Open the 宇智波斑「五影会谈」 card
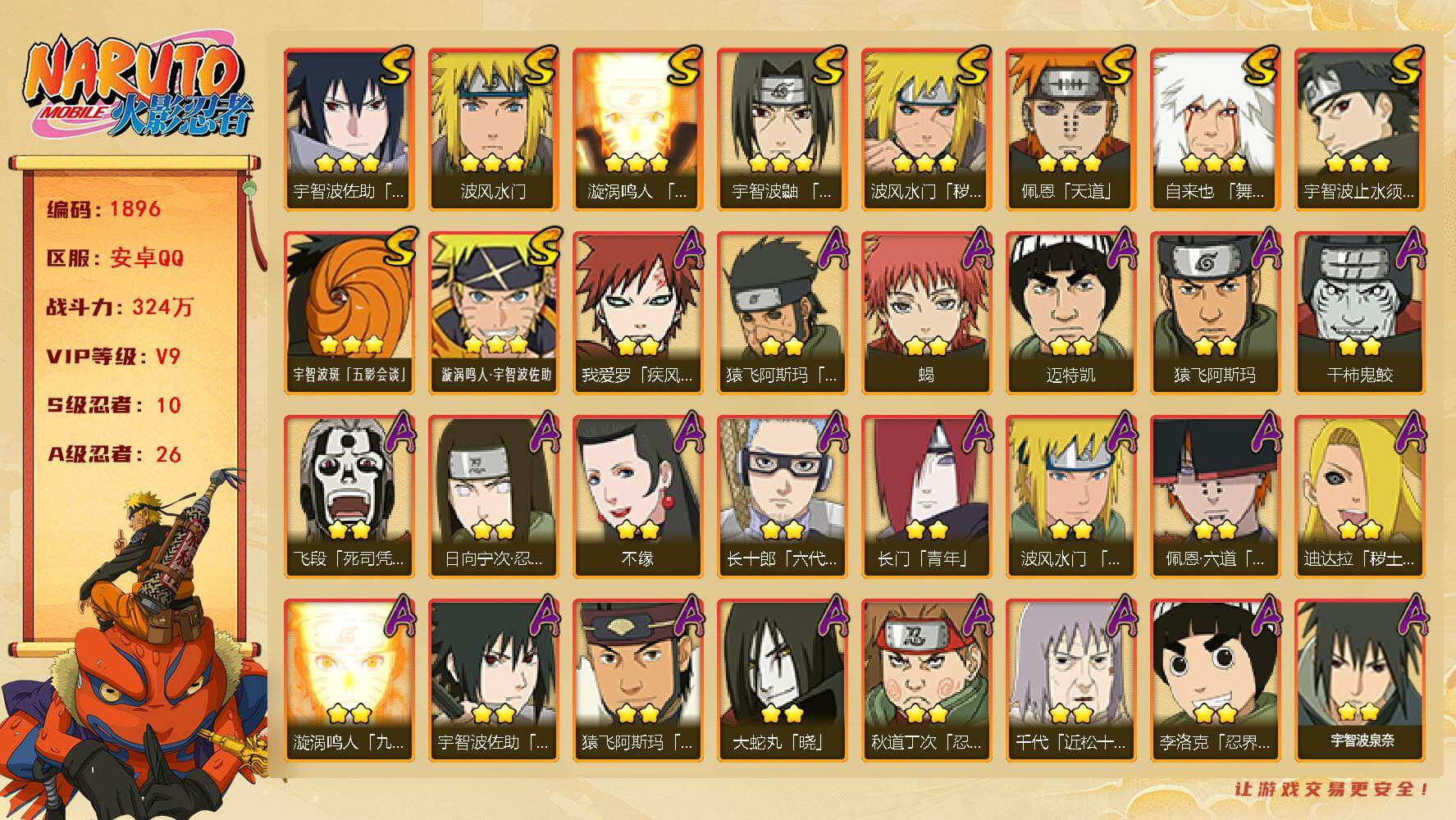 tap(349, 313)
